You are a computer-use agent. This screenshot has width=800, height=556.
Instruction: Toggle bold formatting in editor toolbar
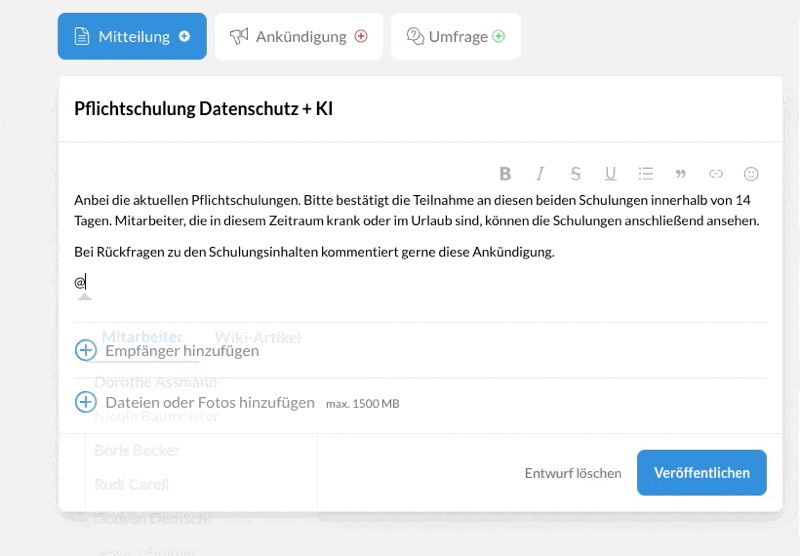coord(505,173)
